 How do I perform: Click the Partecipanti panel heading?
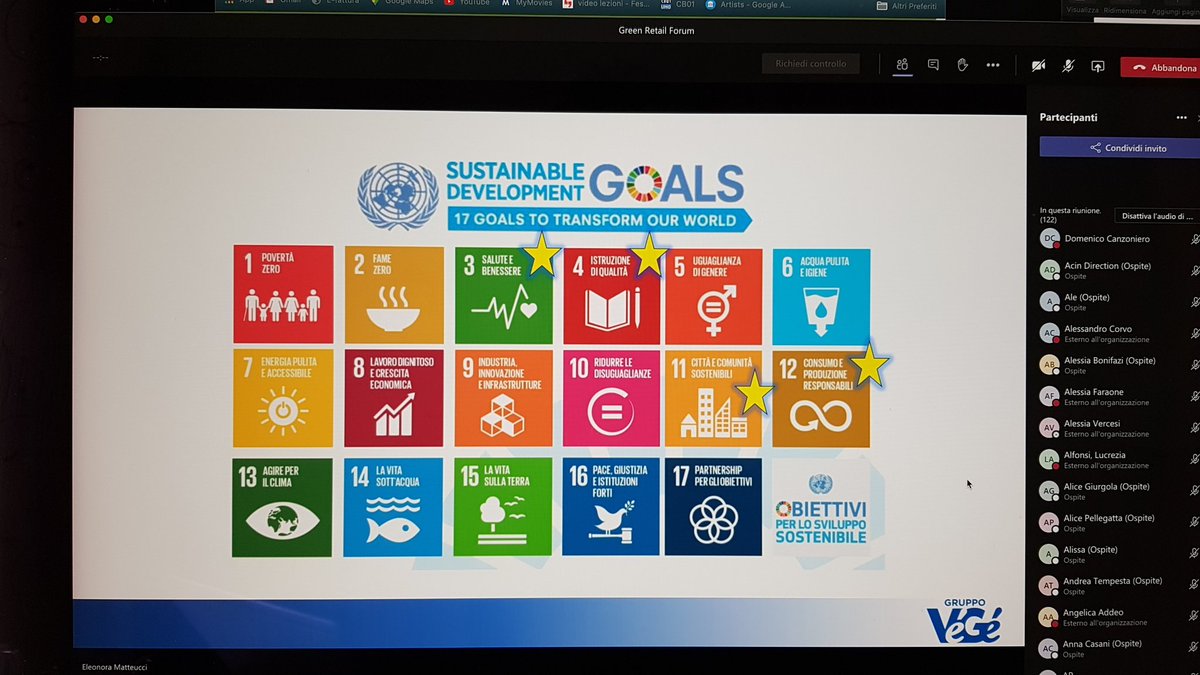click(x=1068, y=117)
